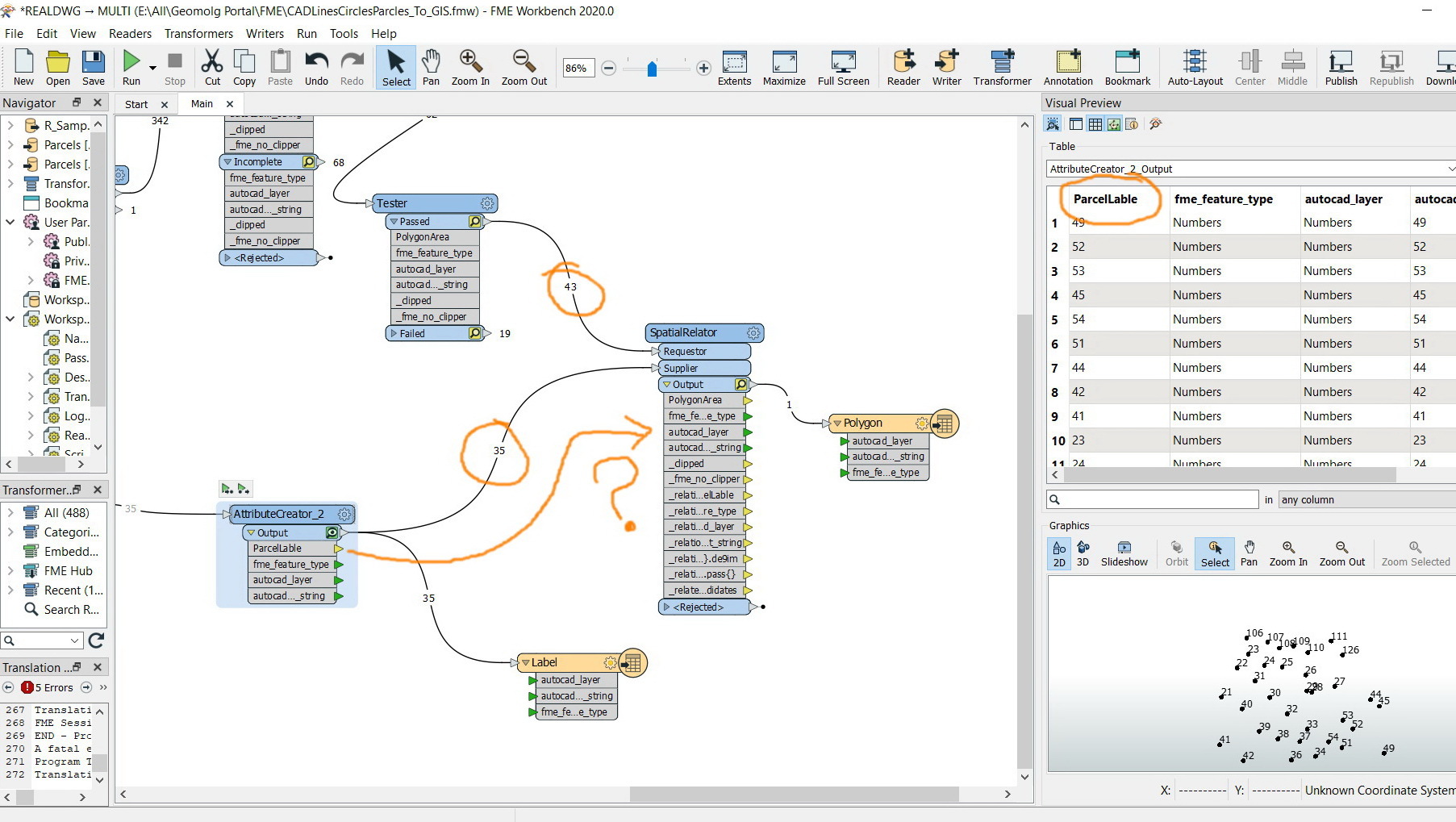Image resolution: width=1456 pixels, height=822 pixels.
Task: Expand the User Parameters node in Navigator
Action: point(10,222)
